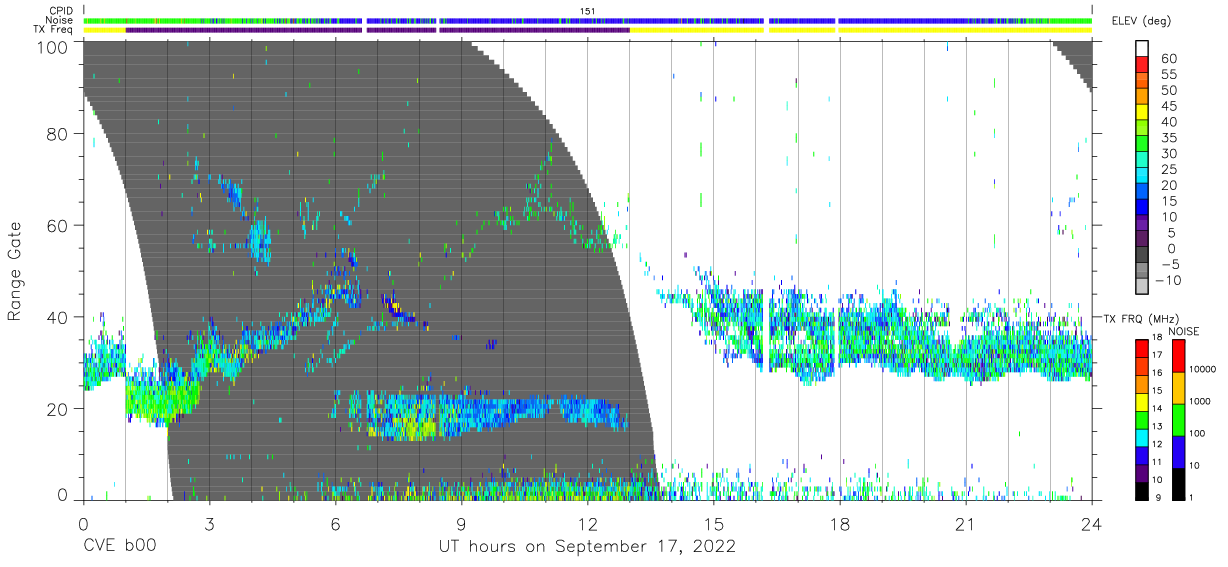Click the CPID value '151' above the plot
Image resolution: width=1228 pixels, height=567 pixels.
(588, 11)
